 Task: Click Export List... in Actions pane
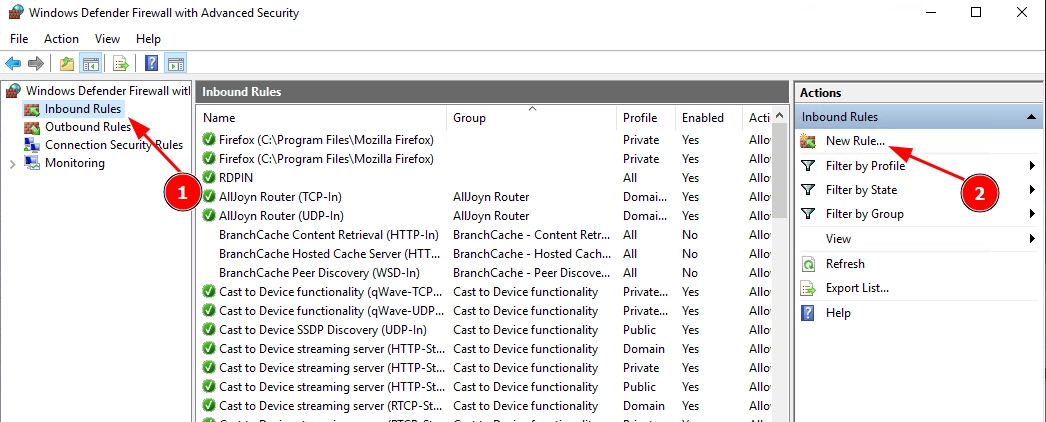pyautogui.click(x=857, y=288)
